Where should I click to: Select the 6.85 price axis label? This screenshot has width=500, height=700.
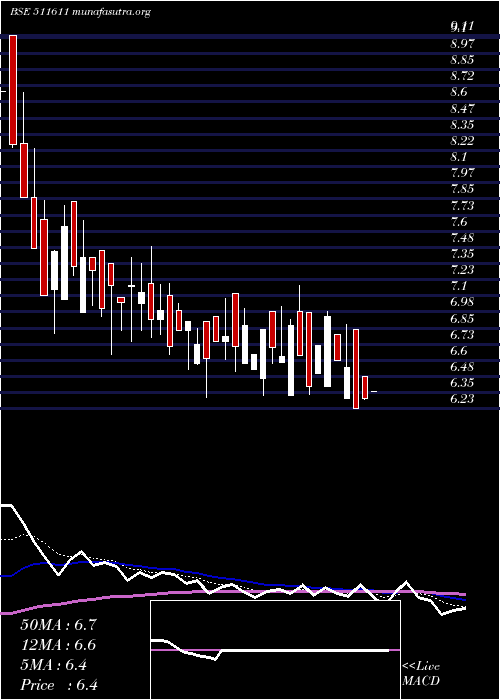click(462, 319)
